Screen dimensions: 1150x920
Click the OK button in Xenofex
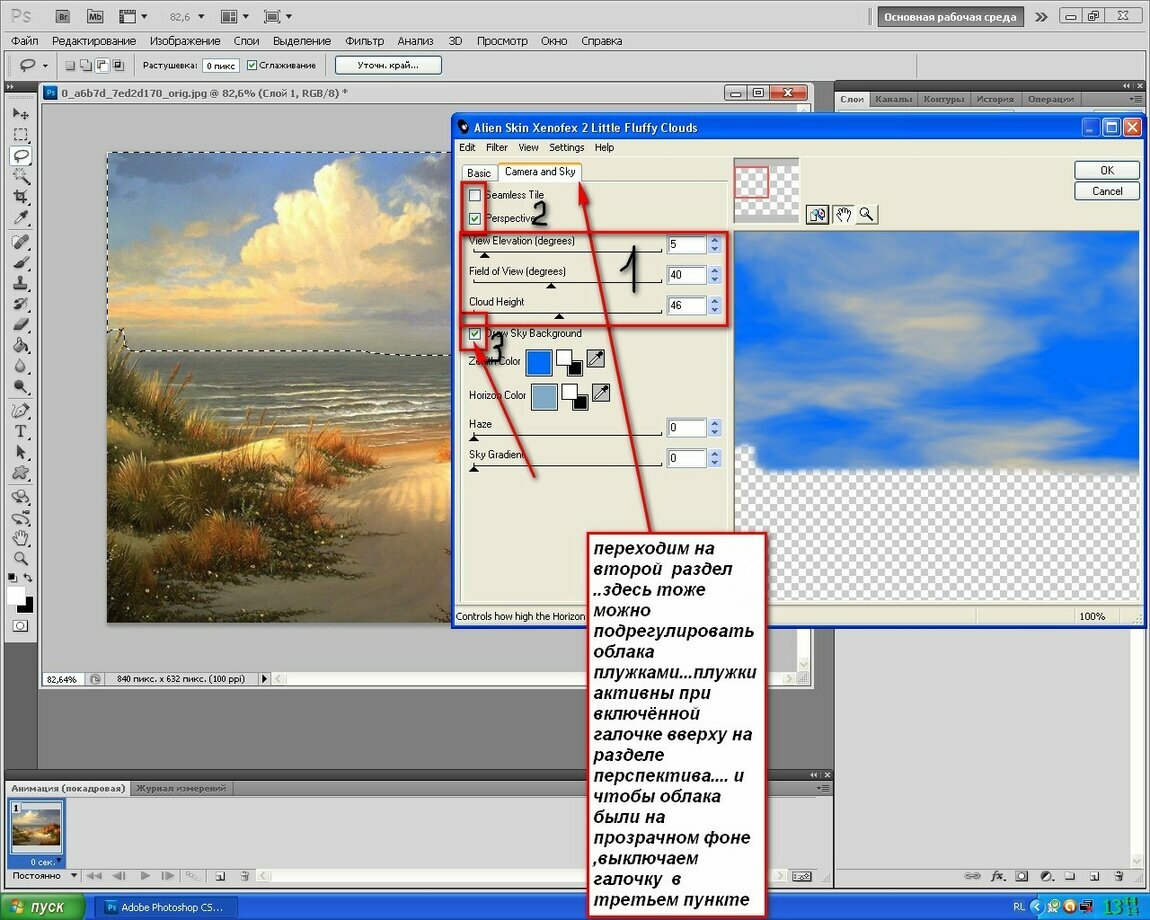1107,170
